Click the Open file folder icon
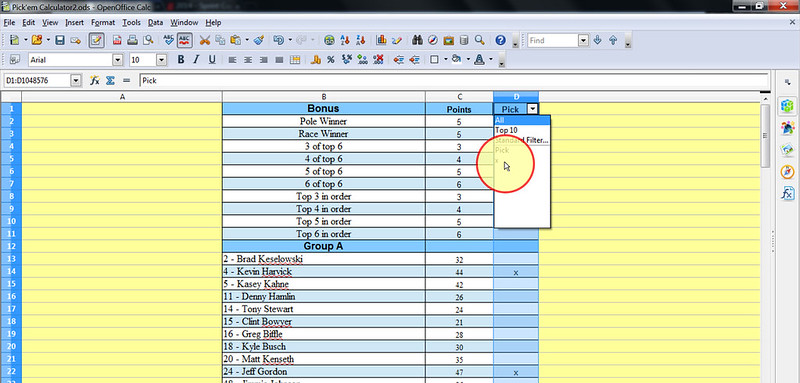 pos(37,40)
